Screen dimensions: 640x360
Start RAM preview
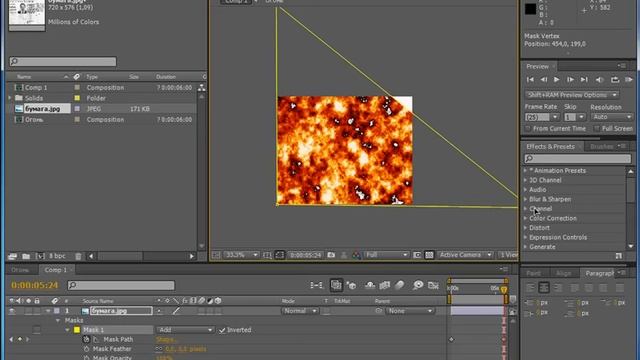(629, 80)
